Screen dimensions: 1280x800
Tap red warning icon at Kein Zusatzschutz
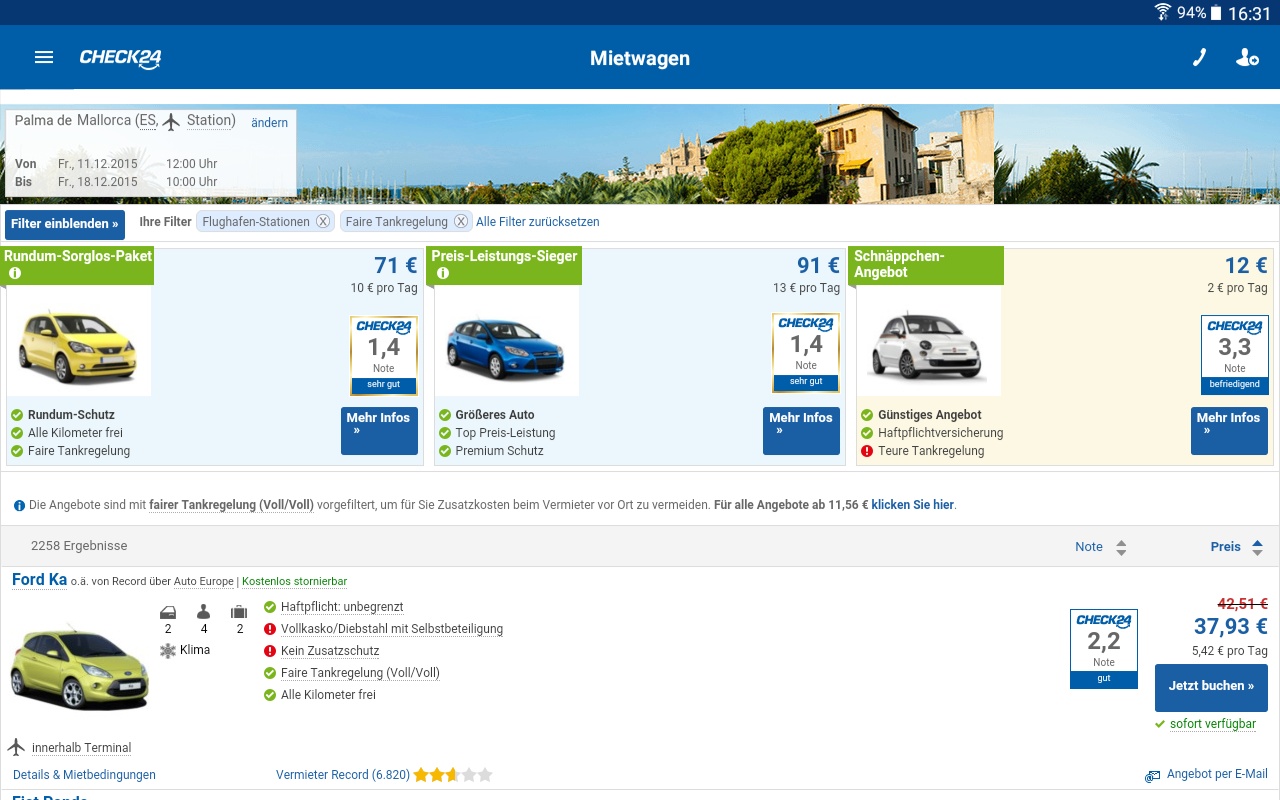pos(270,651)
